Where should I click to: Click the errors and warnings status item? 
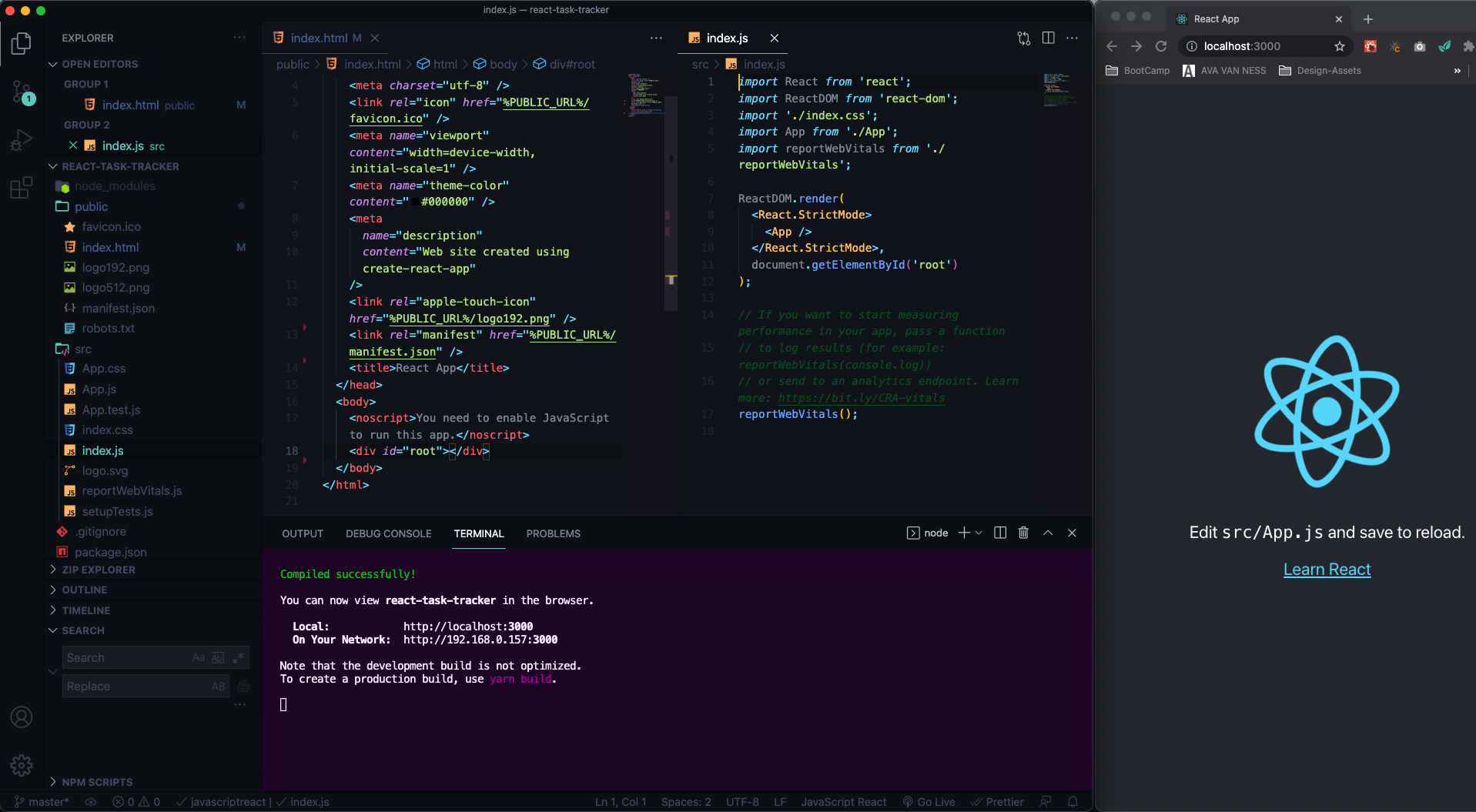pyautogui.click(x=136, y=801)
